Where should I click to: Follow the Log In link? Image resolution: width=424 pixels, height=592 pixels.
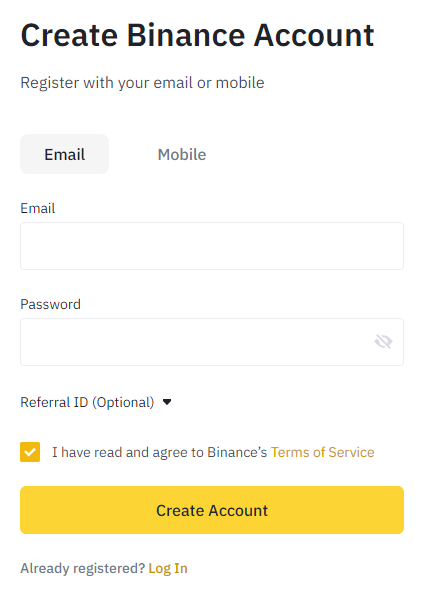[x=168, y=568]
